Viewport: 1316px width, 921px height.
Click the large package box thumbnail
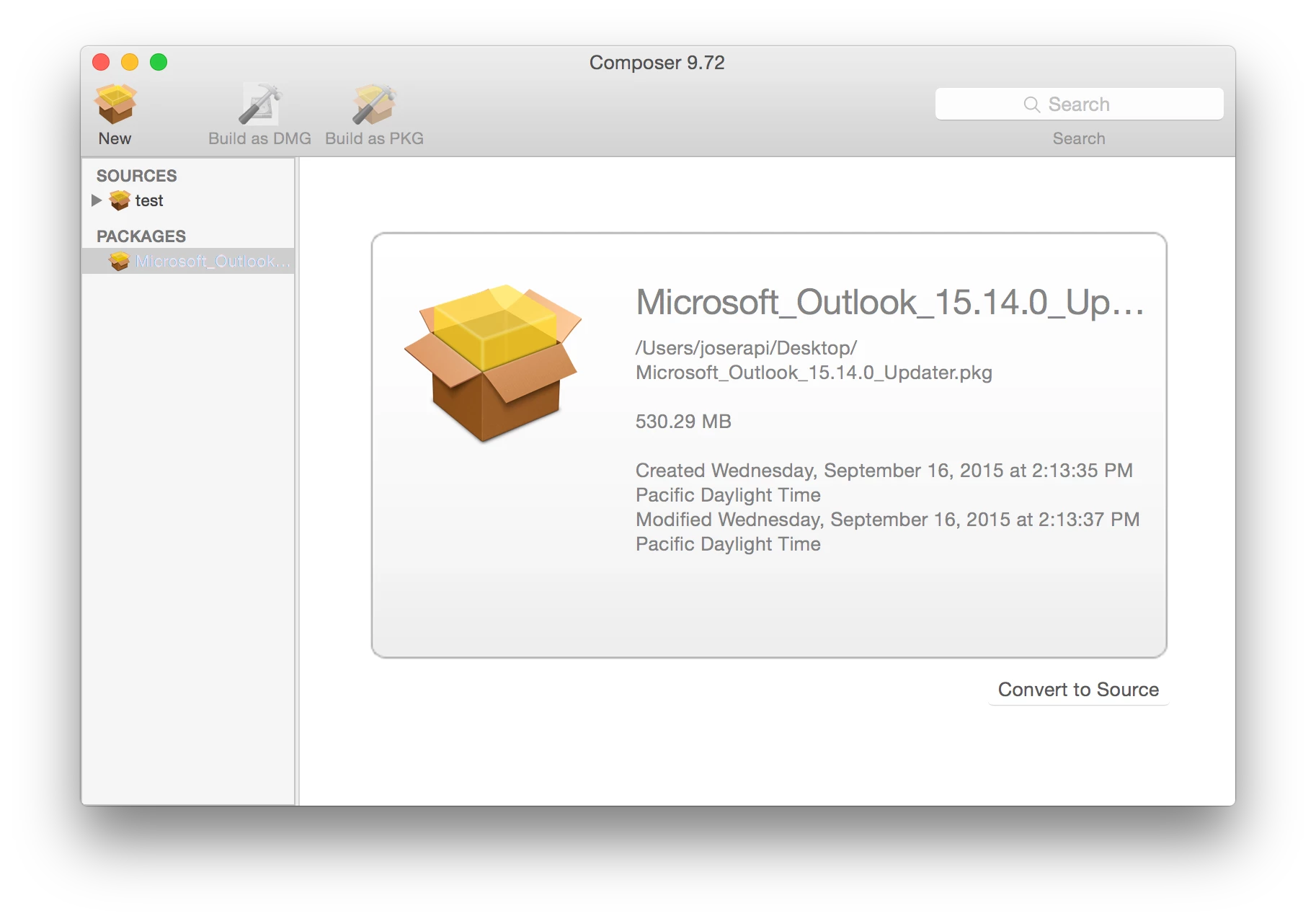point(493,362)
